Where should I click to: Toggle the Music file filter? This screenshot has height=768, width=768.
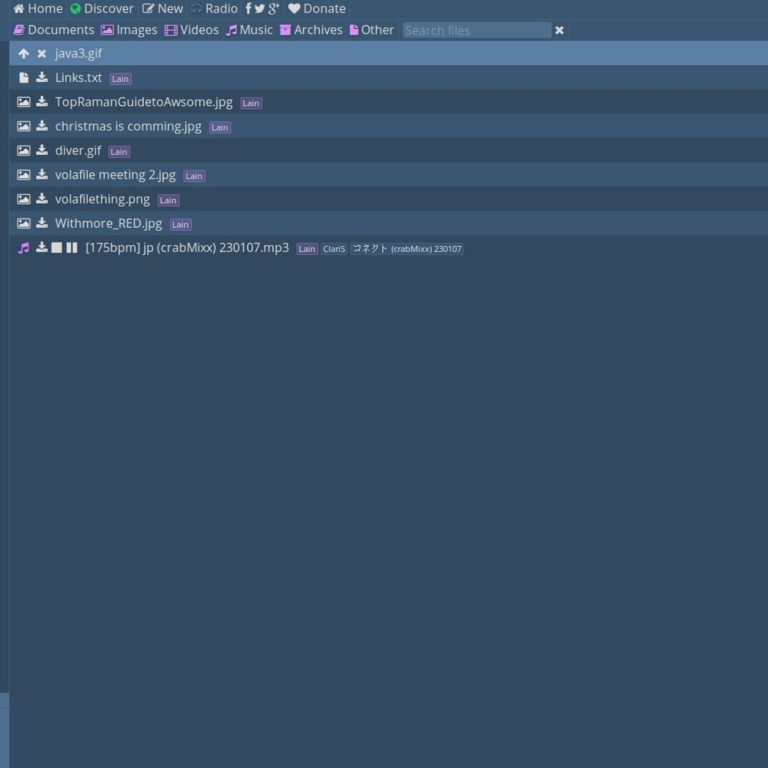tap(249, 30)
